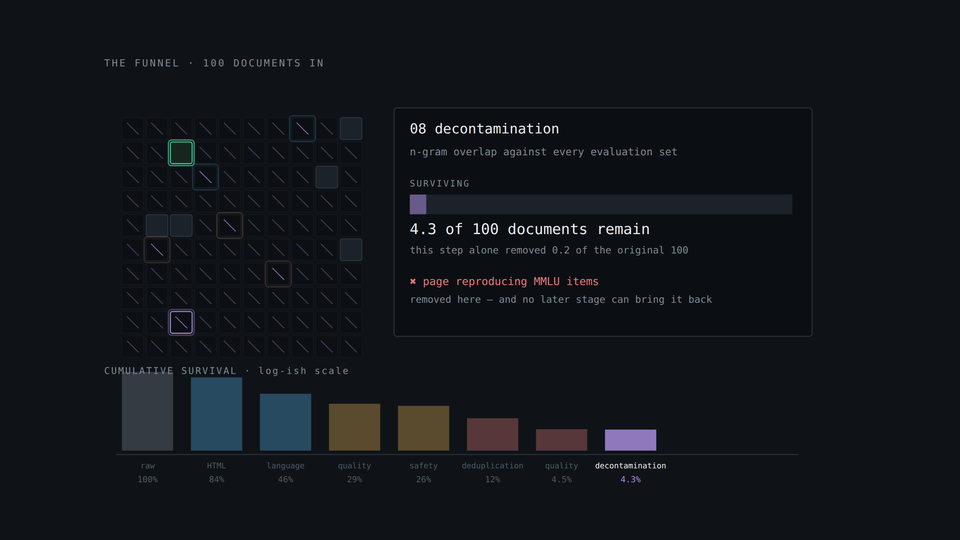Click 'n-gram overlap against every evaluation set'
The height and width of the screenshot is (540, 960).
click(544, 152)
